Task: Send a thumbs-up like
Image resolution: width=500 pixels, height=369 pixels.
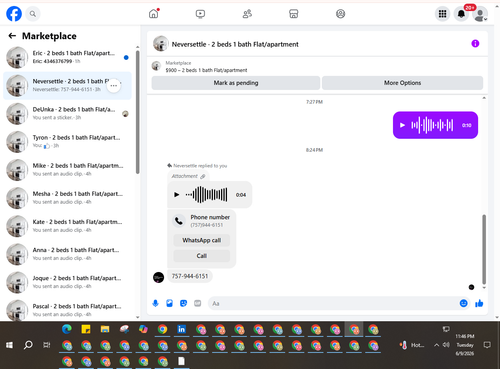Action: [479, 303]
